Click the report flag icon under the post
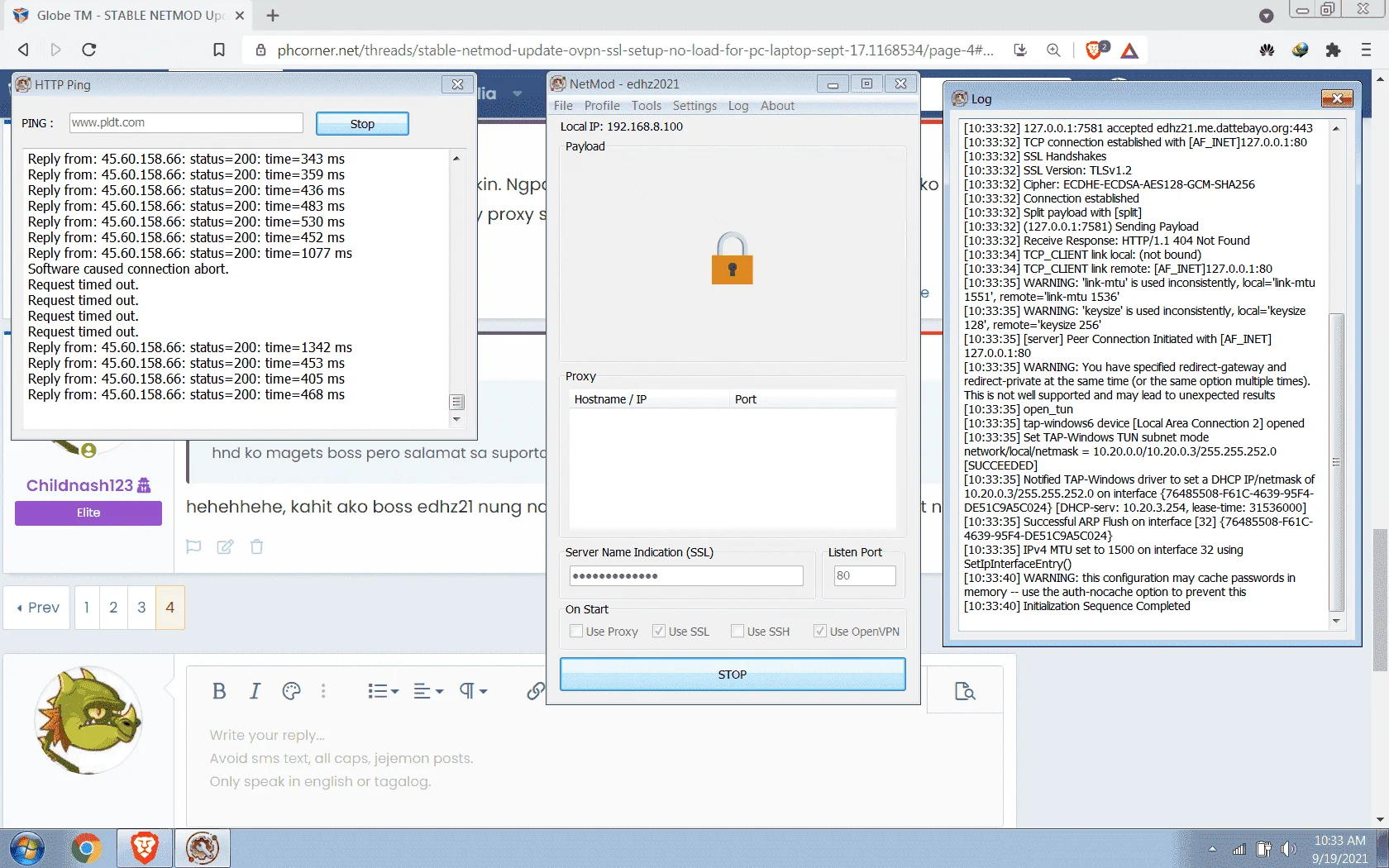 193,546
